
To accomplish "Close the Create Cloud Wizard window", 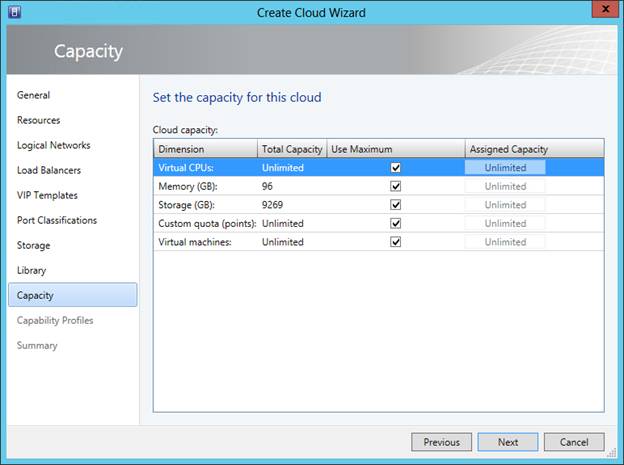I will point(605,9).
